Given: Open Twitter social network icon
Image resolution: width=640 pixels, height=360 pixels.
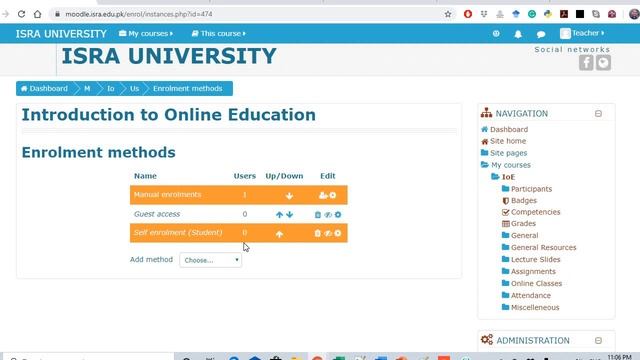Looking at the screenshot, I should [x=603, y=63].
